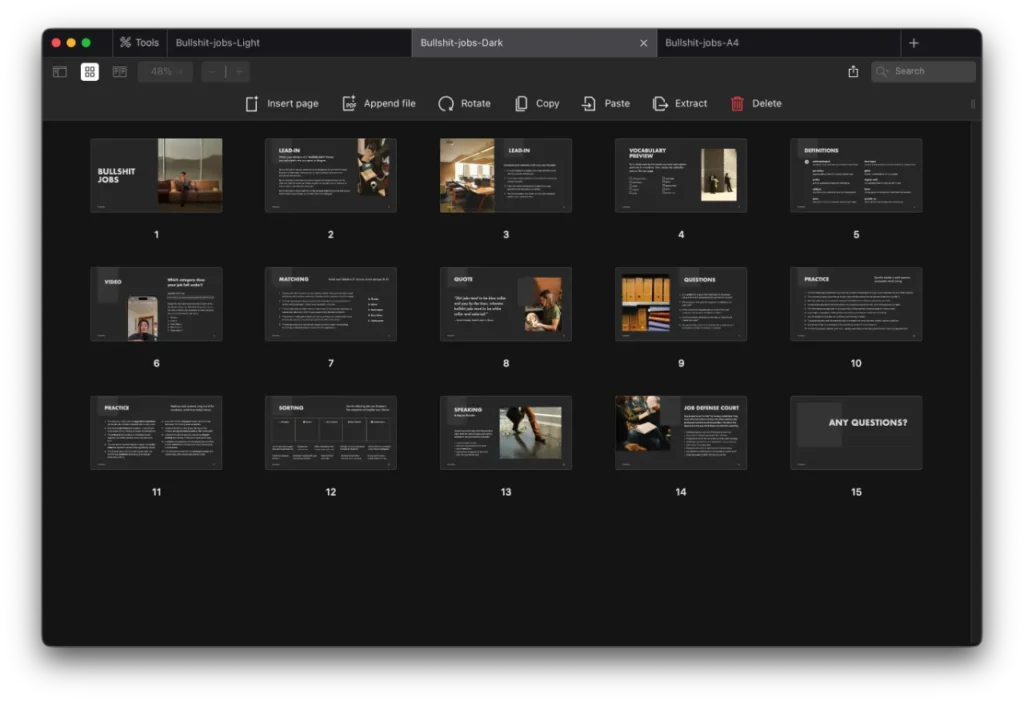Select page 15 Any Questions thumbnail

click(856, 432)
